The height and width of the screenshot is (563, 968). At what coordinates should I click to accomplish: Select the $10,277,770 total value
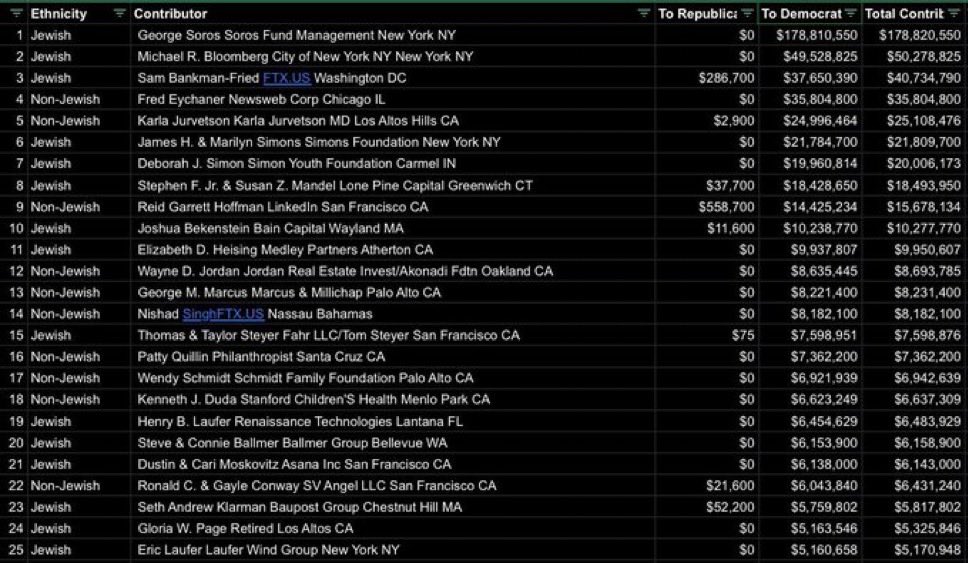[x=924, y=228]
